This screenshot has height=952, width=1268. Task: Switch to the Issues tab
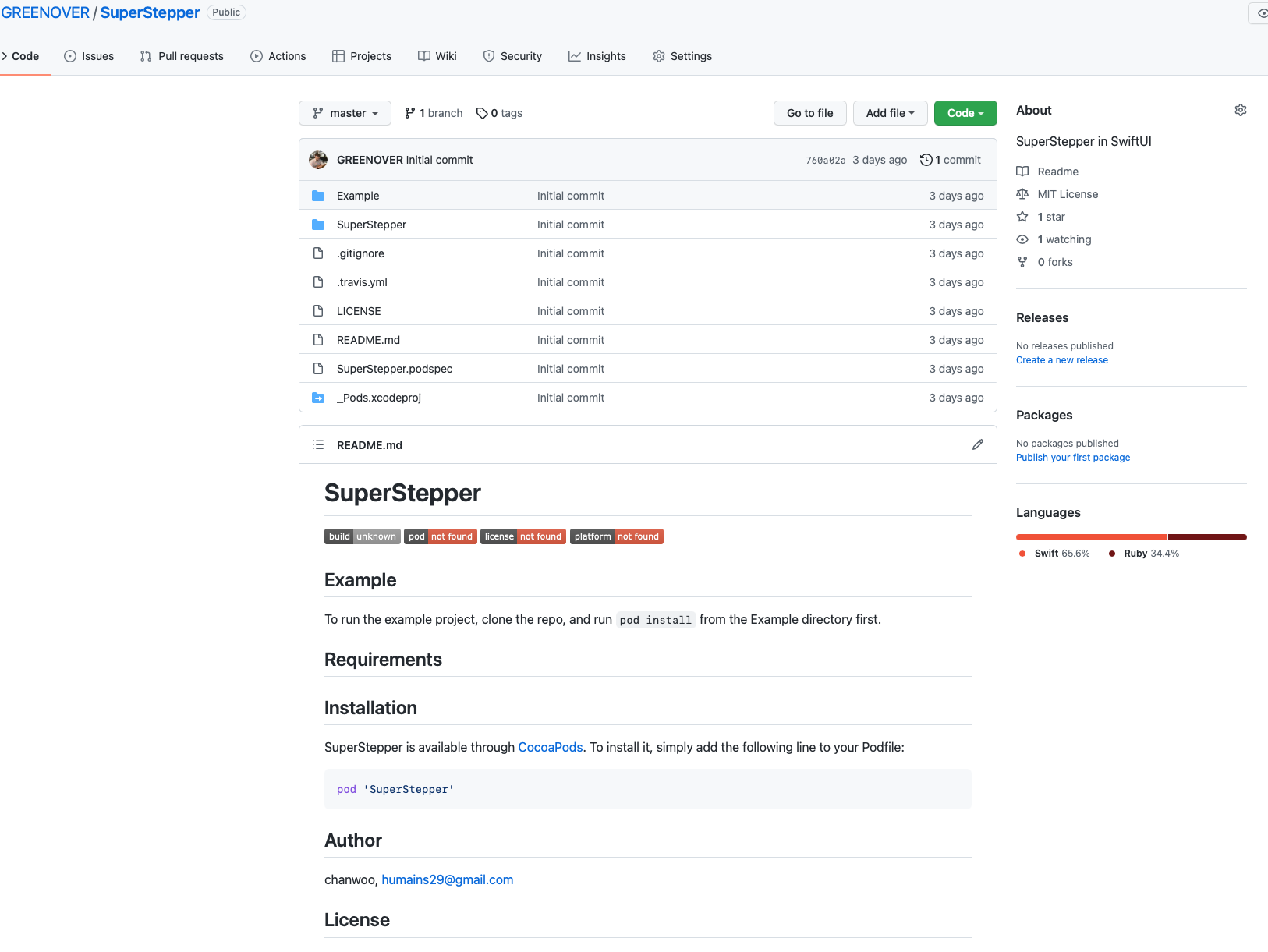89,56
